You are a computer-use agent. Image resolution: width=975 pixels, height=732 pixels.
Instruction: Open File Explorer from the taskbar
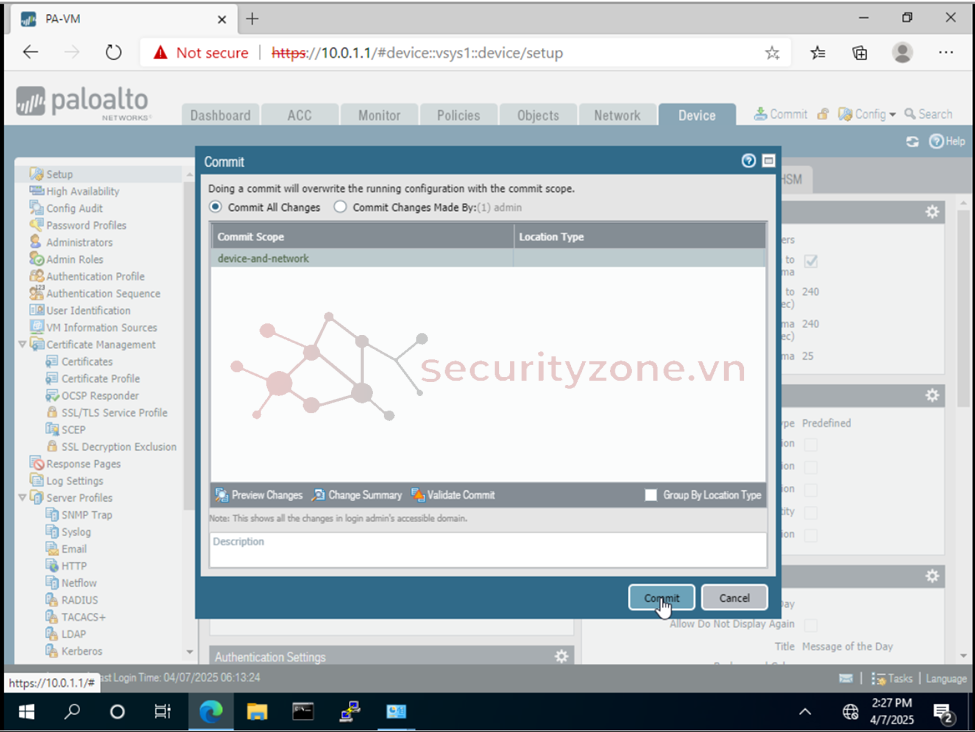257,712
